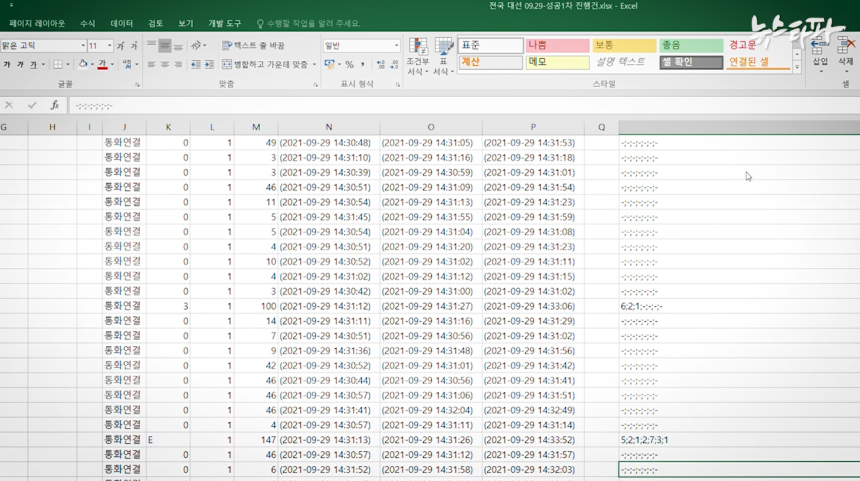Open the fill color dropdown arrow

pyautogui.click(x=92, y=64)
